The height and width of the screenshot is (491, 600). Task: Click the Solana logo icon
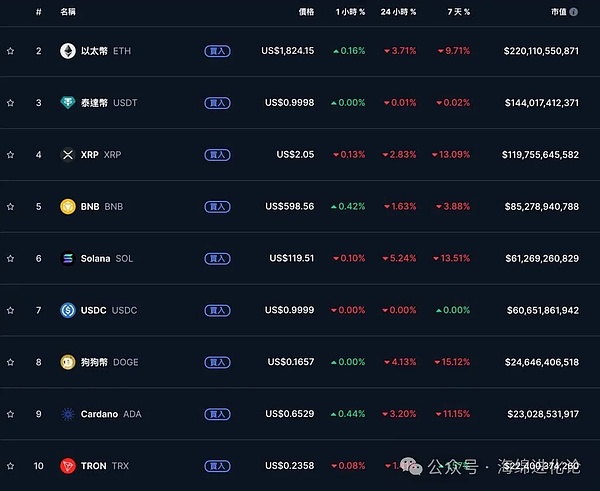click(68, 258)
